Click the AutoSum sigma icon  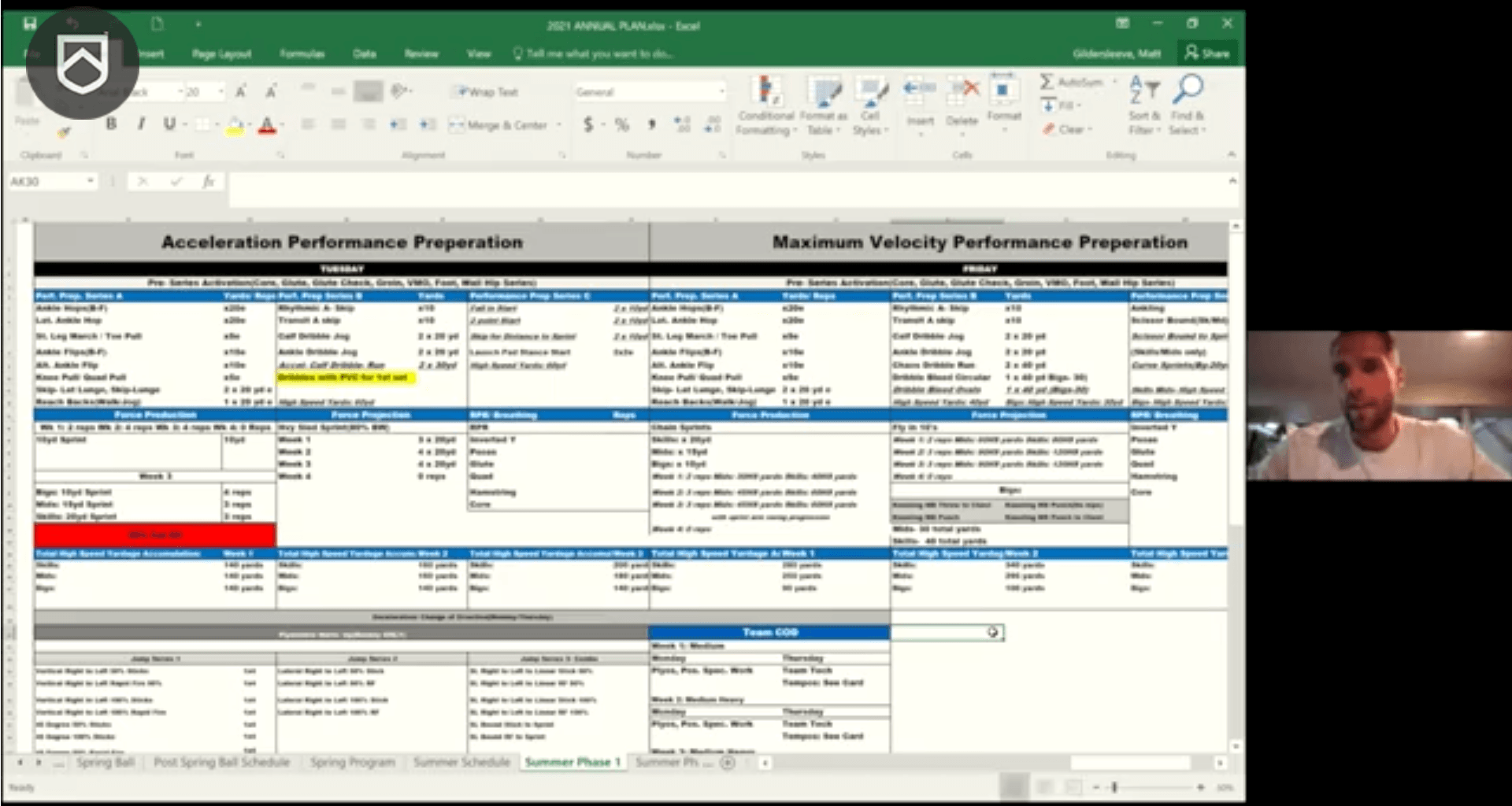[1047, 82]
